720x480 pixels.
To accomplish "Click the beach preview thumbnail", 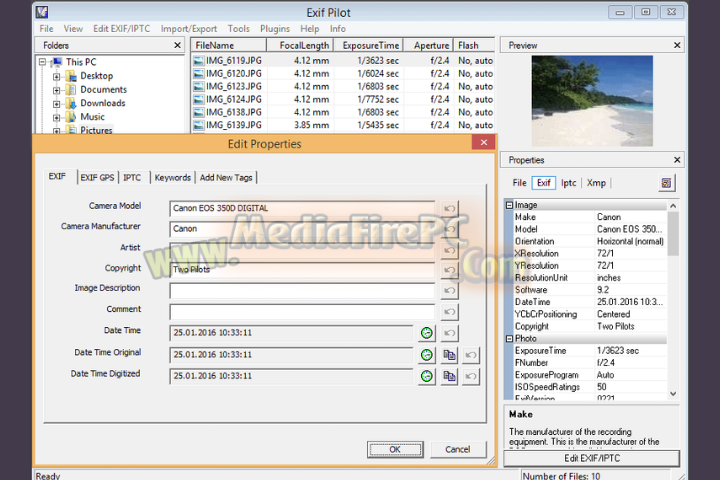I will click(592, 101).
